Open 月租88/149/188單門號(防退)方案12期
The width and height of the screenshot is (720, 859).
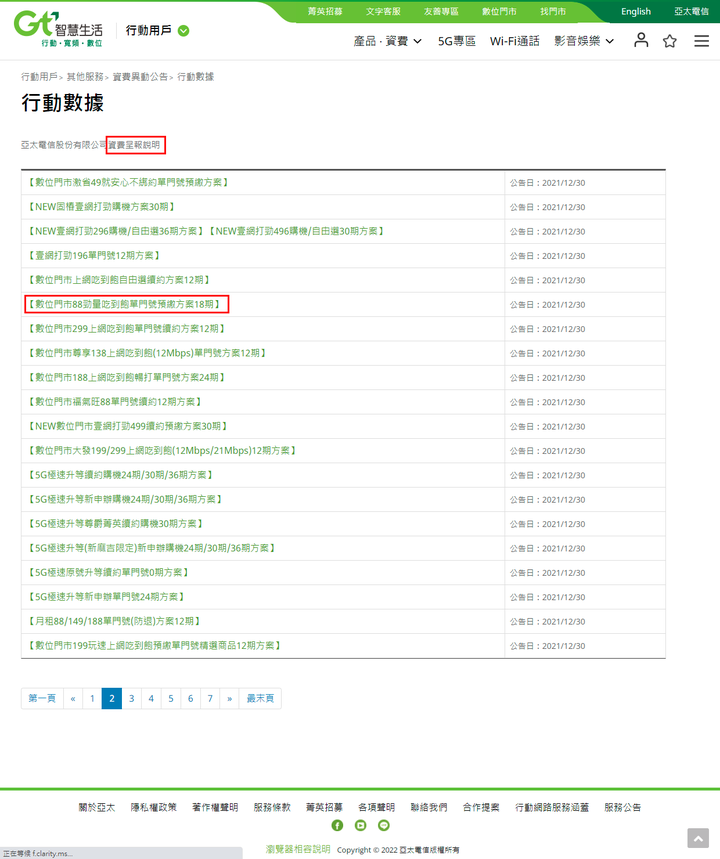coord(114,621)
